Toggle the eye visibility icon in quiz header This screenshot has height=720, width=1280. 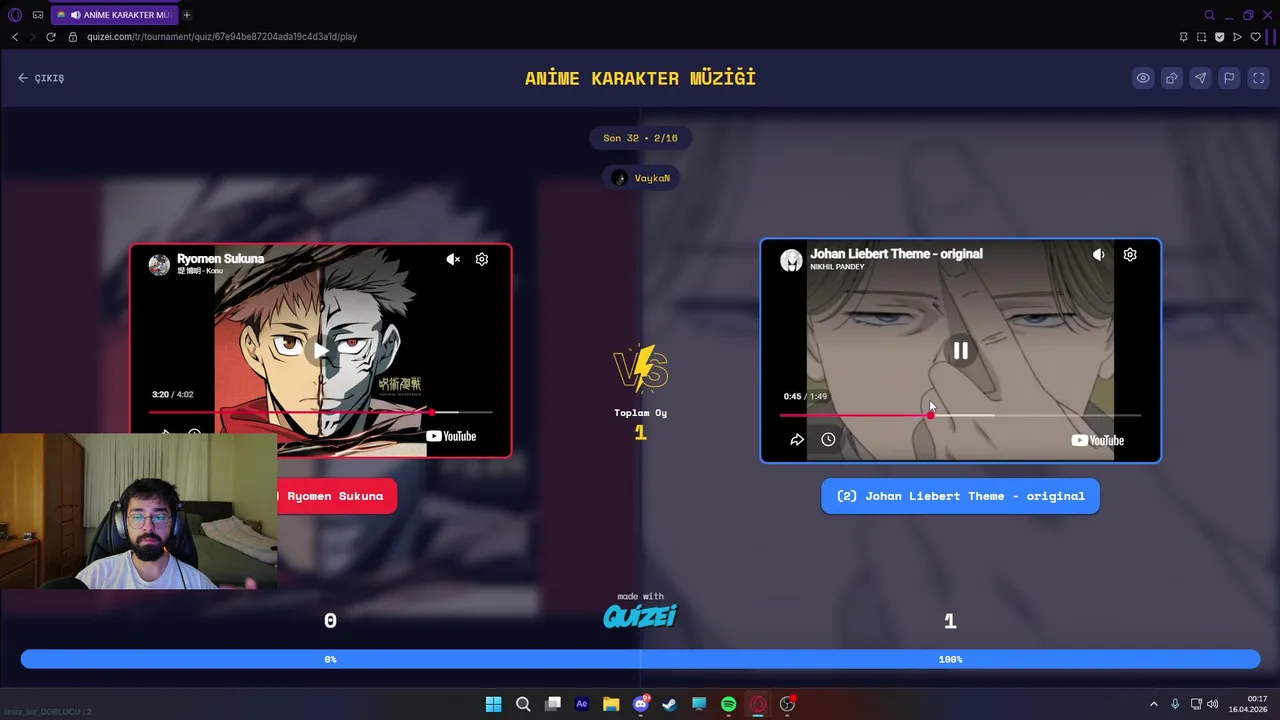click(1143, 78)
